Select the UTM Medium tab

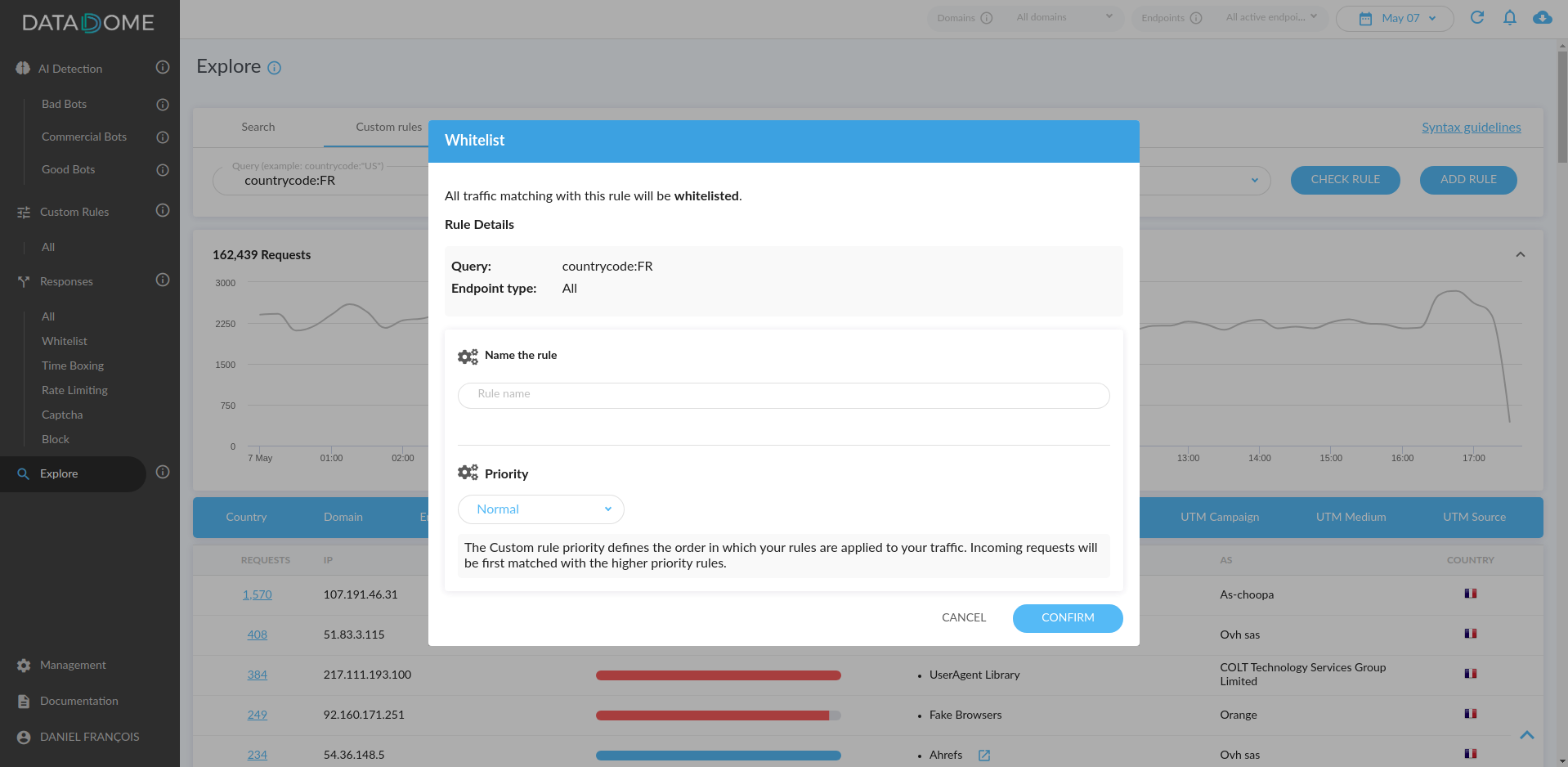tap(1351, 518)
